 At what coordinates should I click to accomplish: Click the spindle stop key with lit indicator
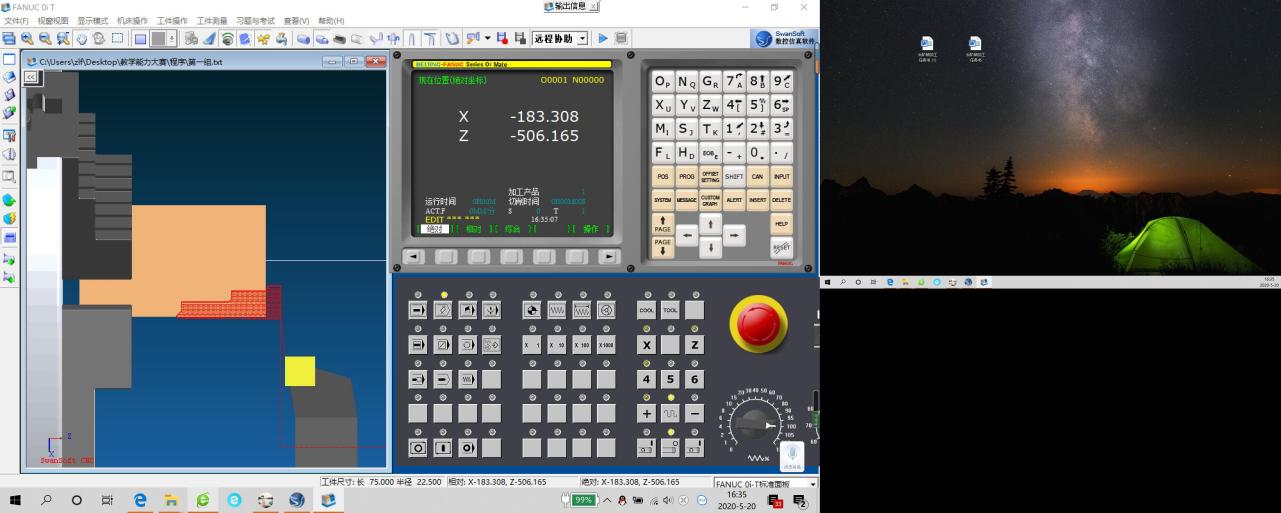pos(670,447)
